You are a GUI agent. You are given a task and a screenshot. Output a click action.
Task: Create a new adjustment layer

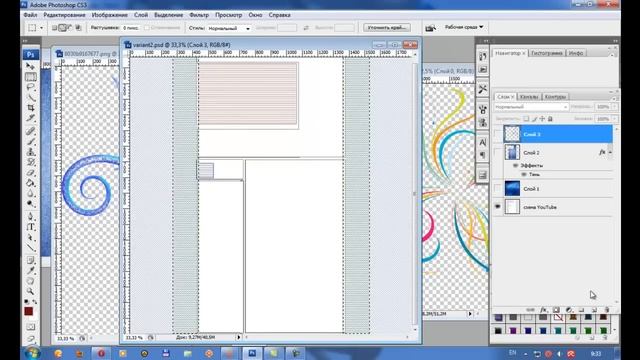coord(569,310)
